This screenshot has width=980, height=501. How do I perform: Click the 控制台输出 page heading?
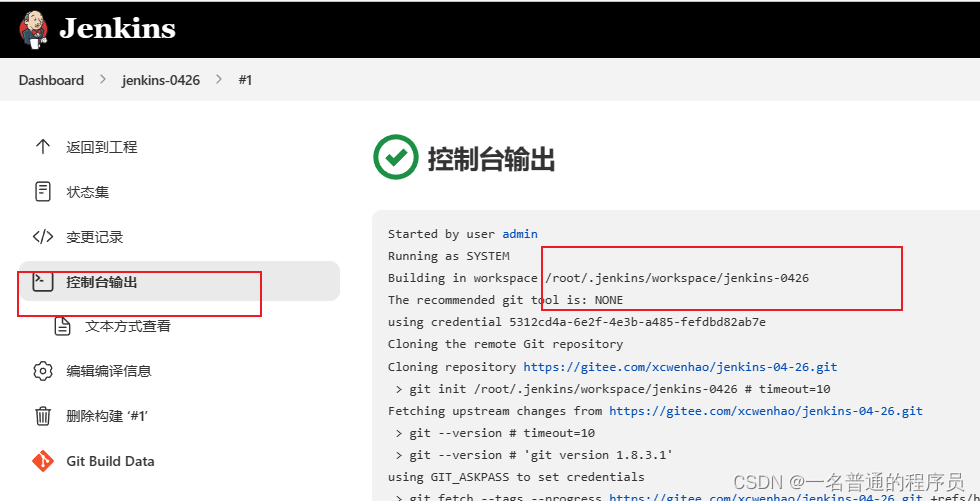pos(491,159)
